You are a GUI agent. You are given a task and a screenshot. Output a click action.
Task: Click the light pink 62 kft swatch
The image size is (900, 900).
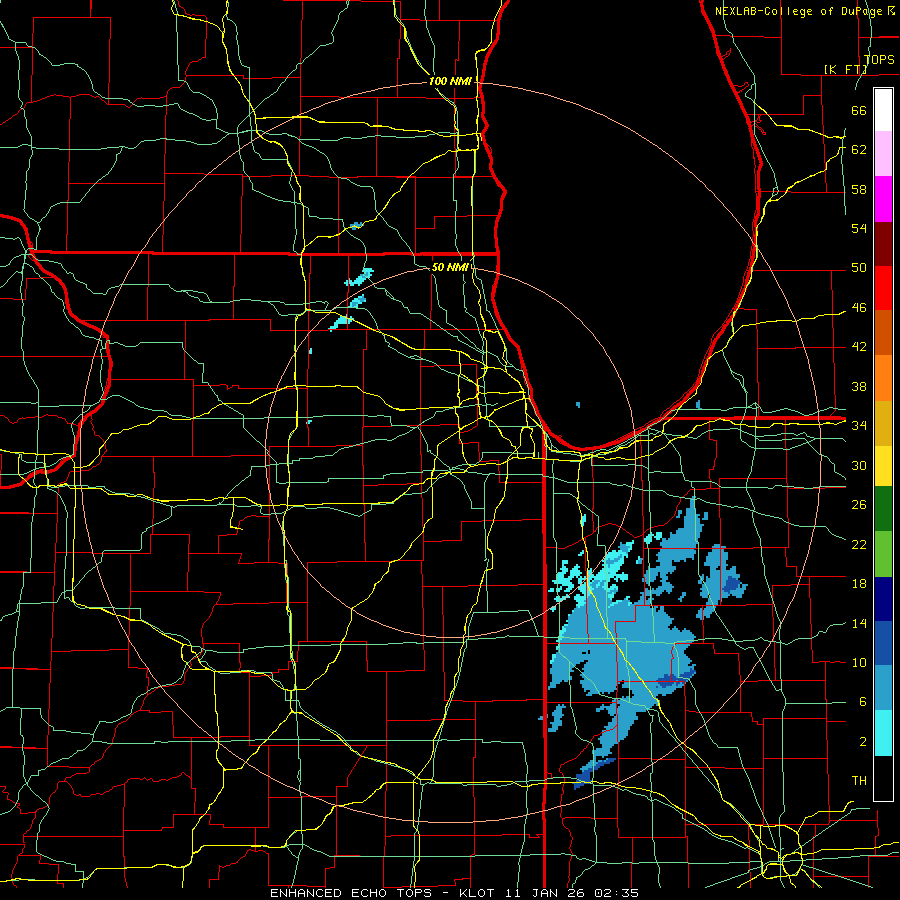(x=883, y=154)
